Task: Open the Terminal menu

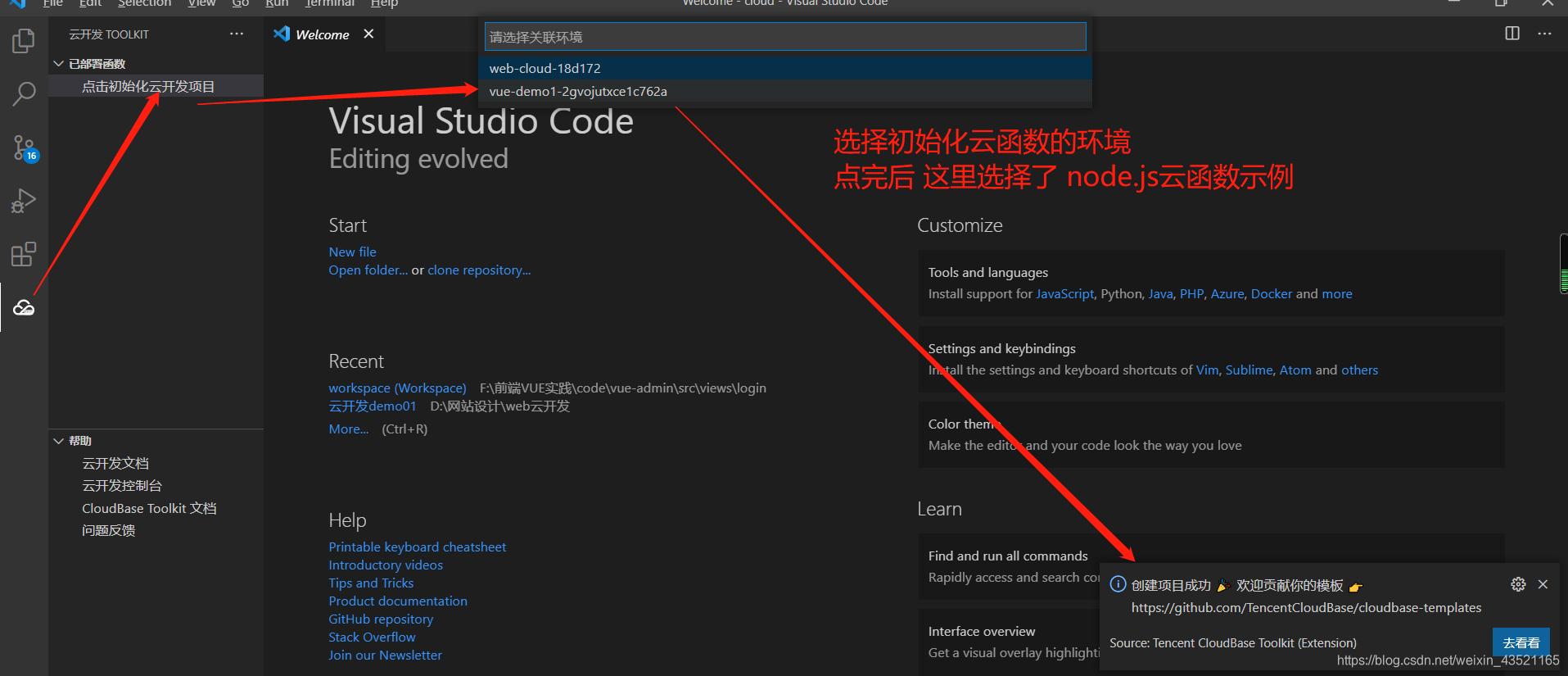Action: tap(330, 3)
